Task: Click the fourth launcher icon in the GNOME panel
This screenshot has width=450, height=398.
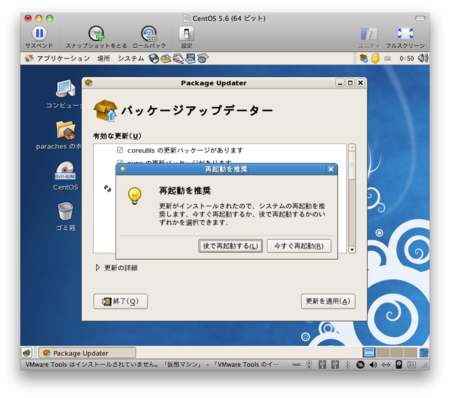Action: click(x=190, y=59)
